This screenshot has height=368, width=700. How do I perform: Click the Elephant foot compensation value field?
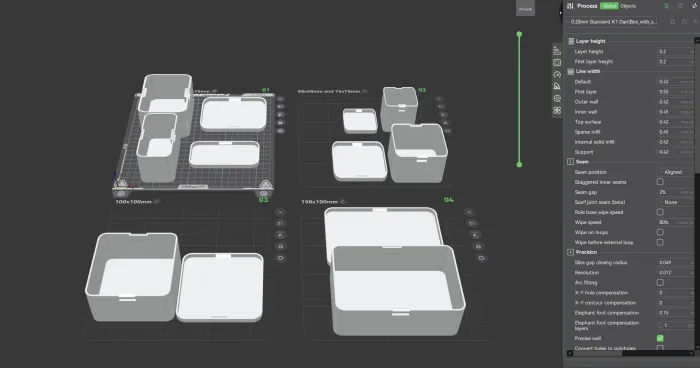[675, 313]
